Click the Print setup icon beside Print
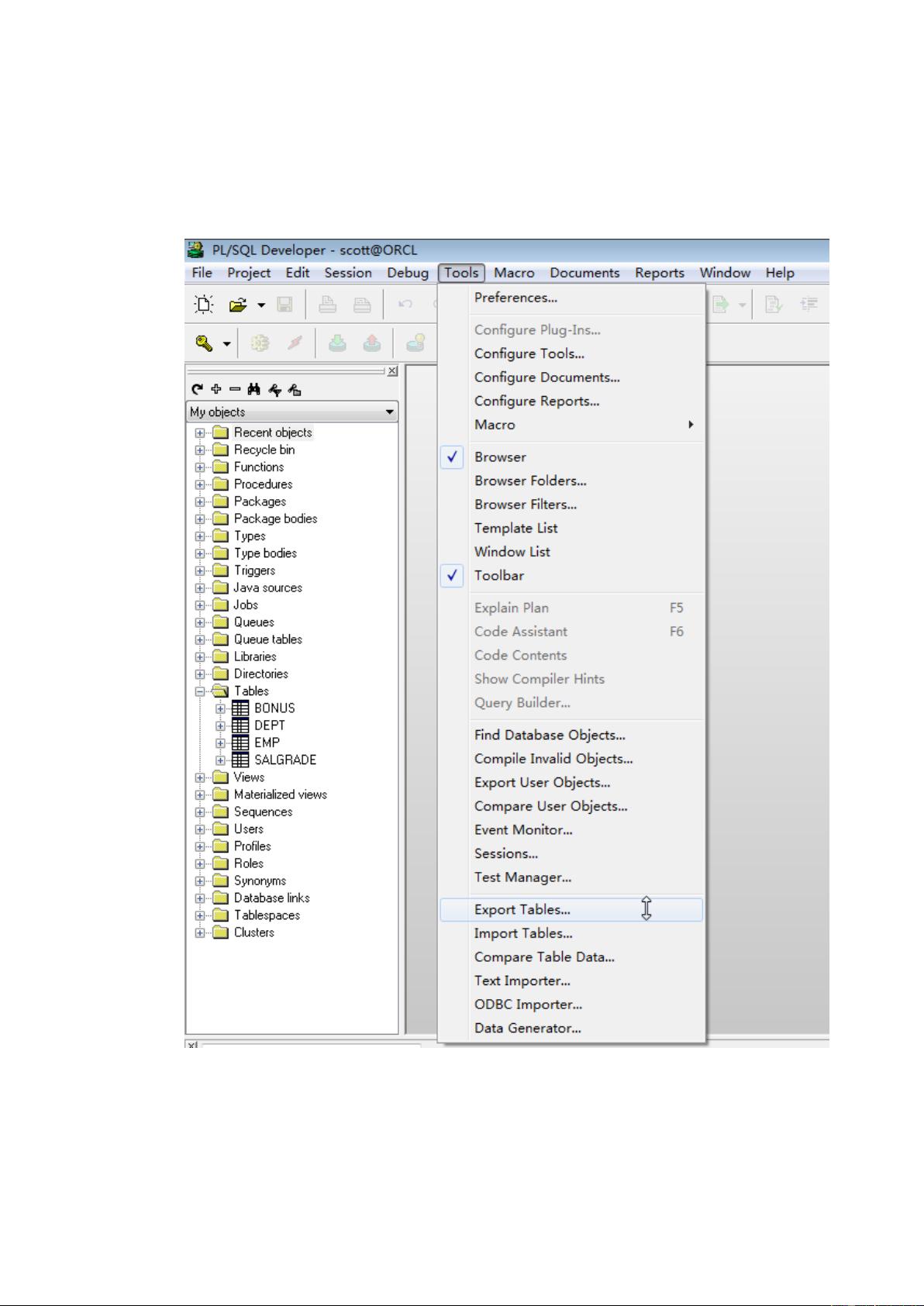The height and width of the screenshot is (1306, 924). (362, 305)
